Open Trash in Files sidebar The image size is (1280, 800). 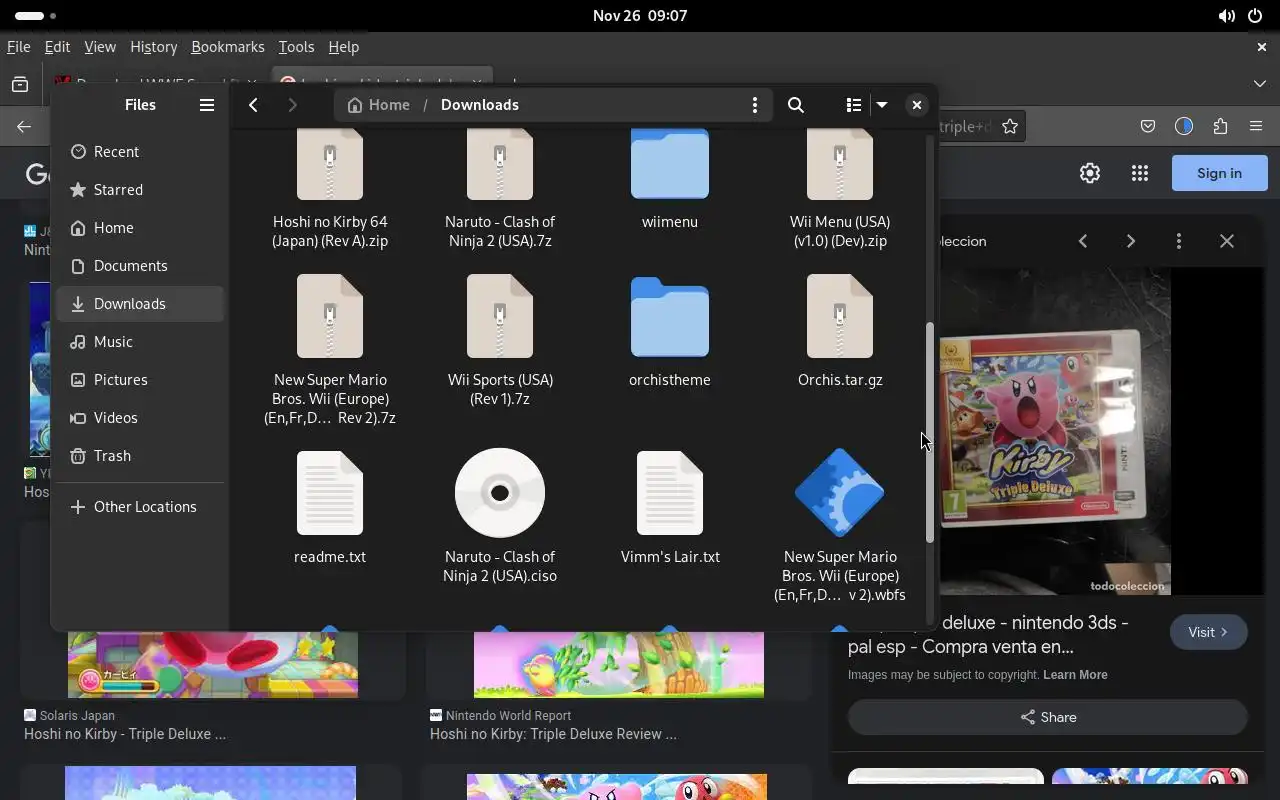[140, 456]
